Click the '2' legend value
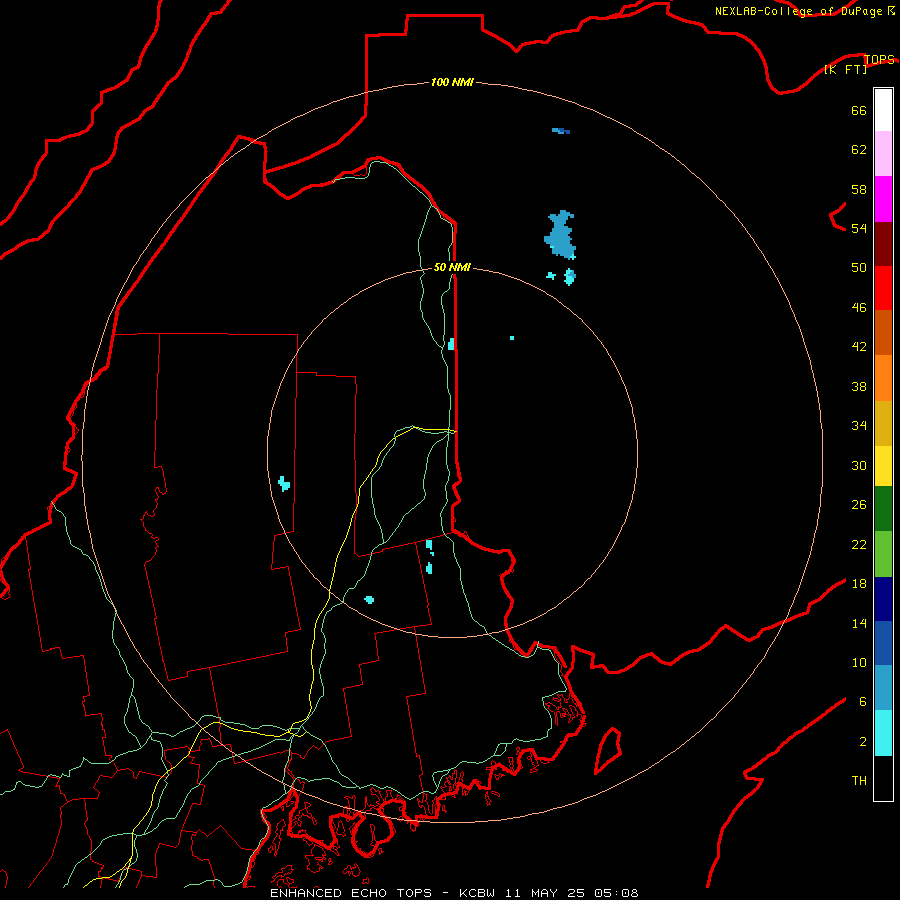Viewport: 900px width, 900px height. [x=863, y=741]
